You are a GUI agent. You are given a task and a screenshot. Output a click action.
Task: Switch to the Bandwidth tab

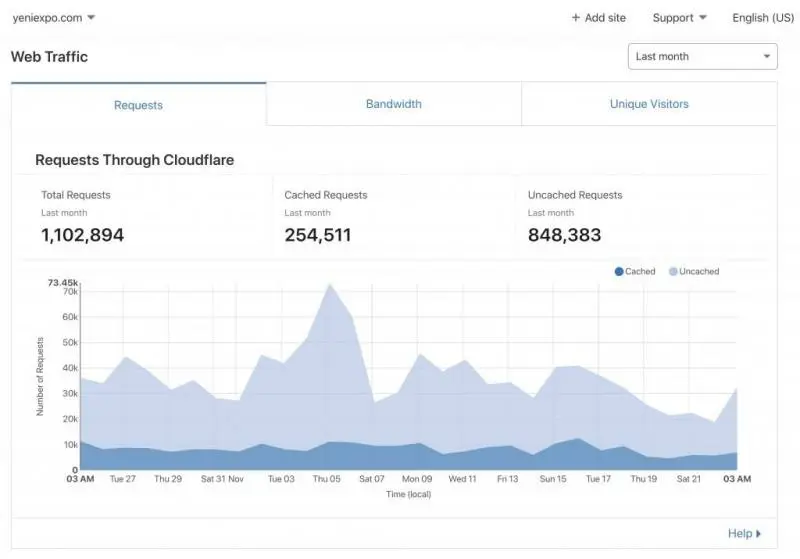[x=394, y=104]
